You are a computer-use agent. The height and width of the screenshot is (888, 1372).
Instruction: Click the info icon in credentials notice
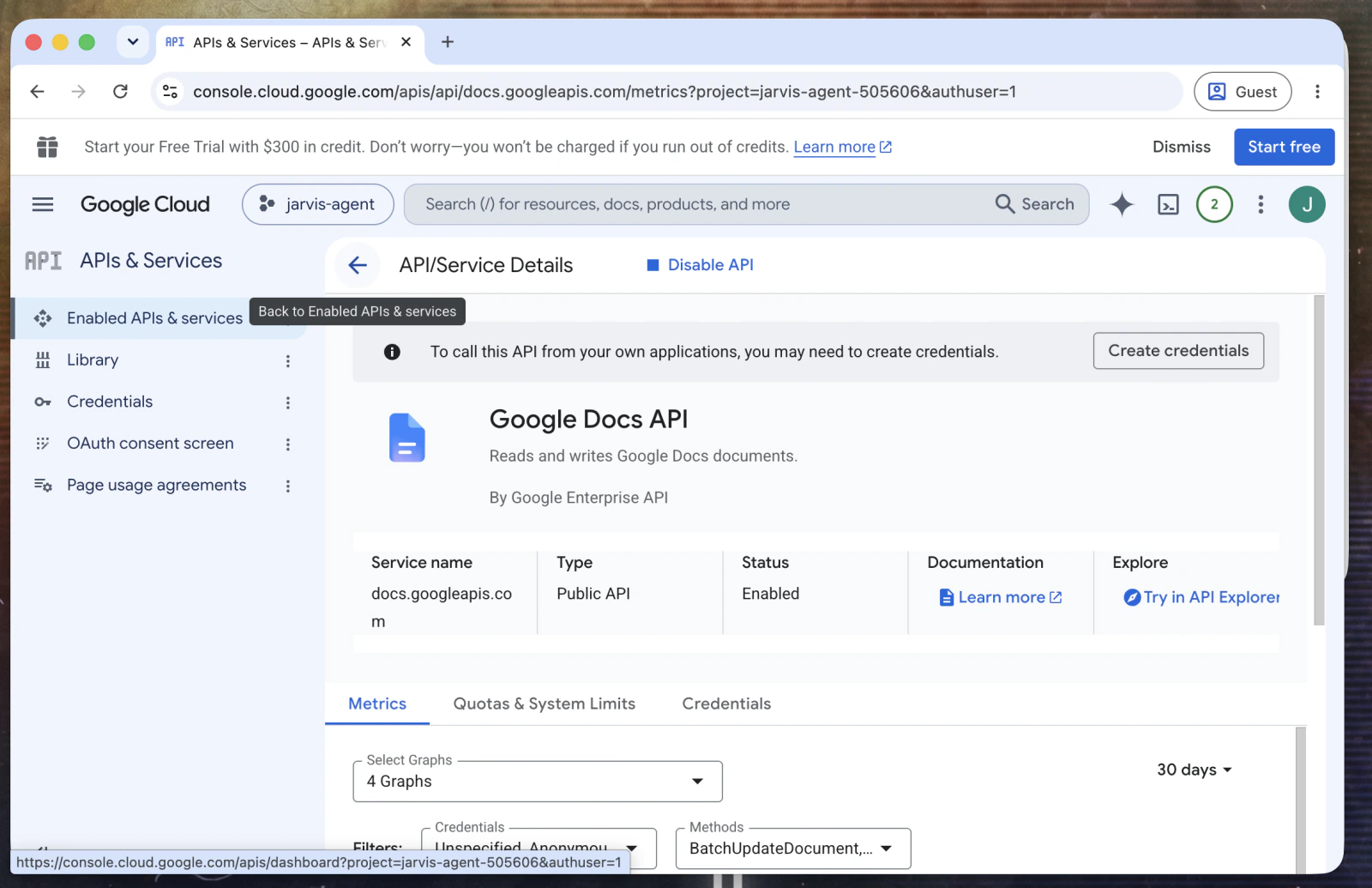click(392, 352)
